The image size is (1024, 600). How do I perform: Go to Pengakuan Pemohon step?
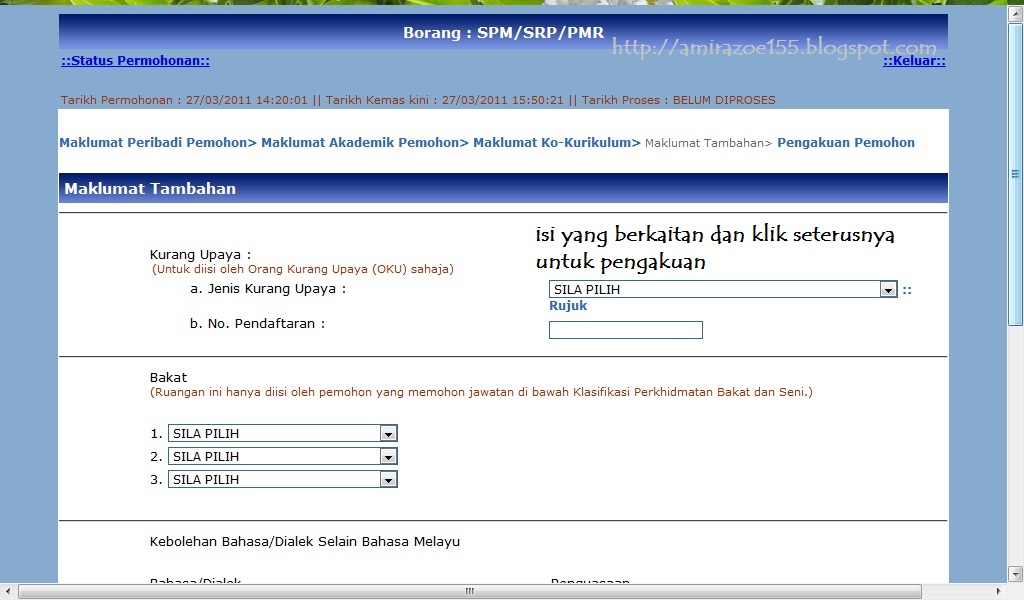[x=846, y=142]
